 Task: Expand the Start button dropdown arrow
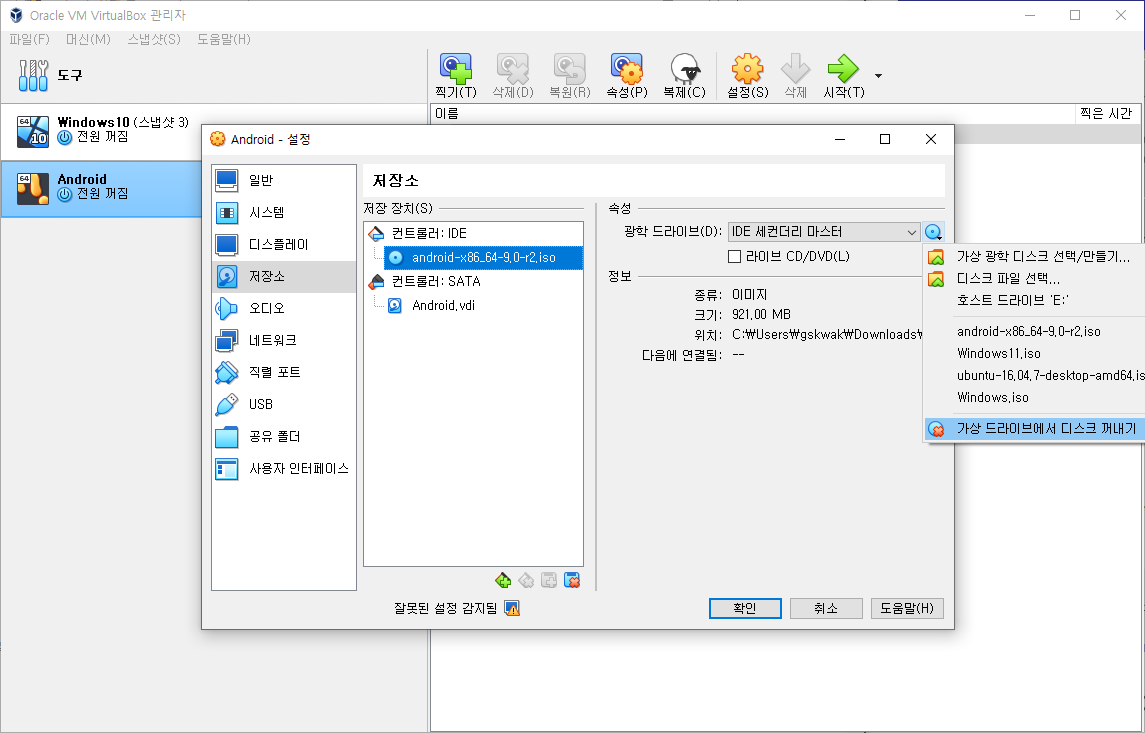878,76
